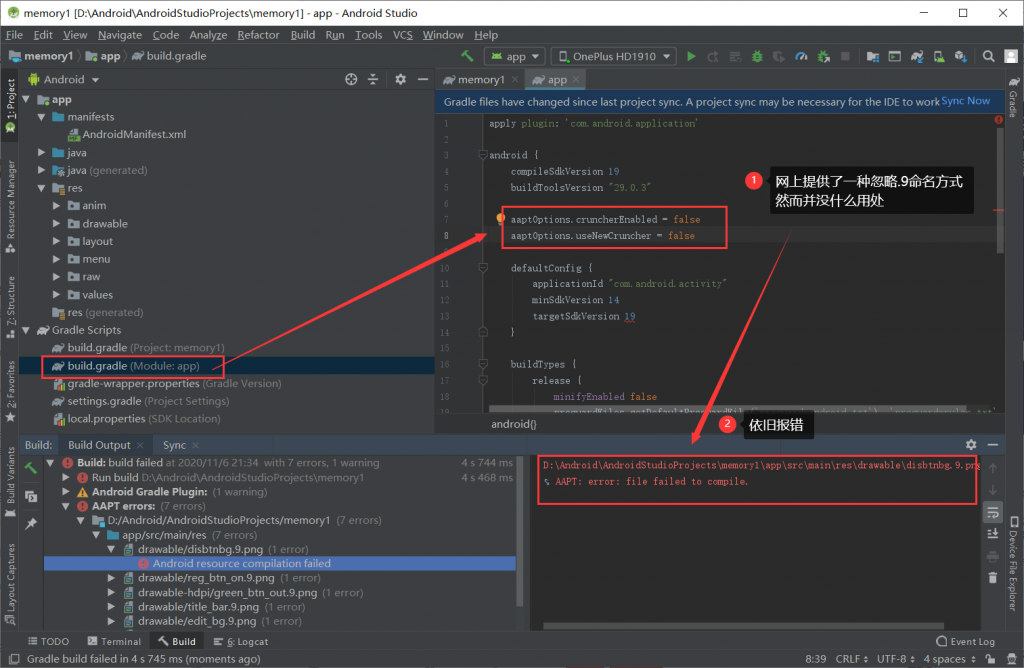Expand the java folder

point(42,152)
